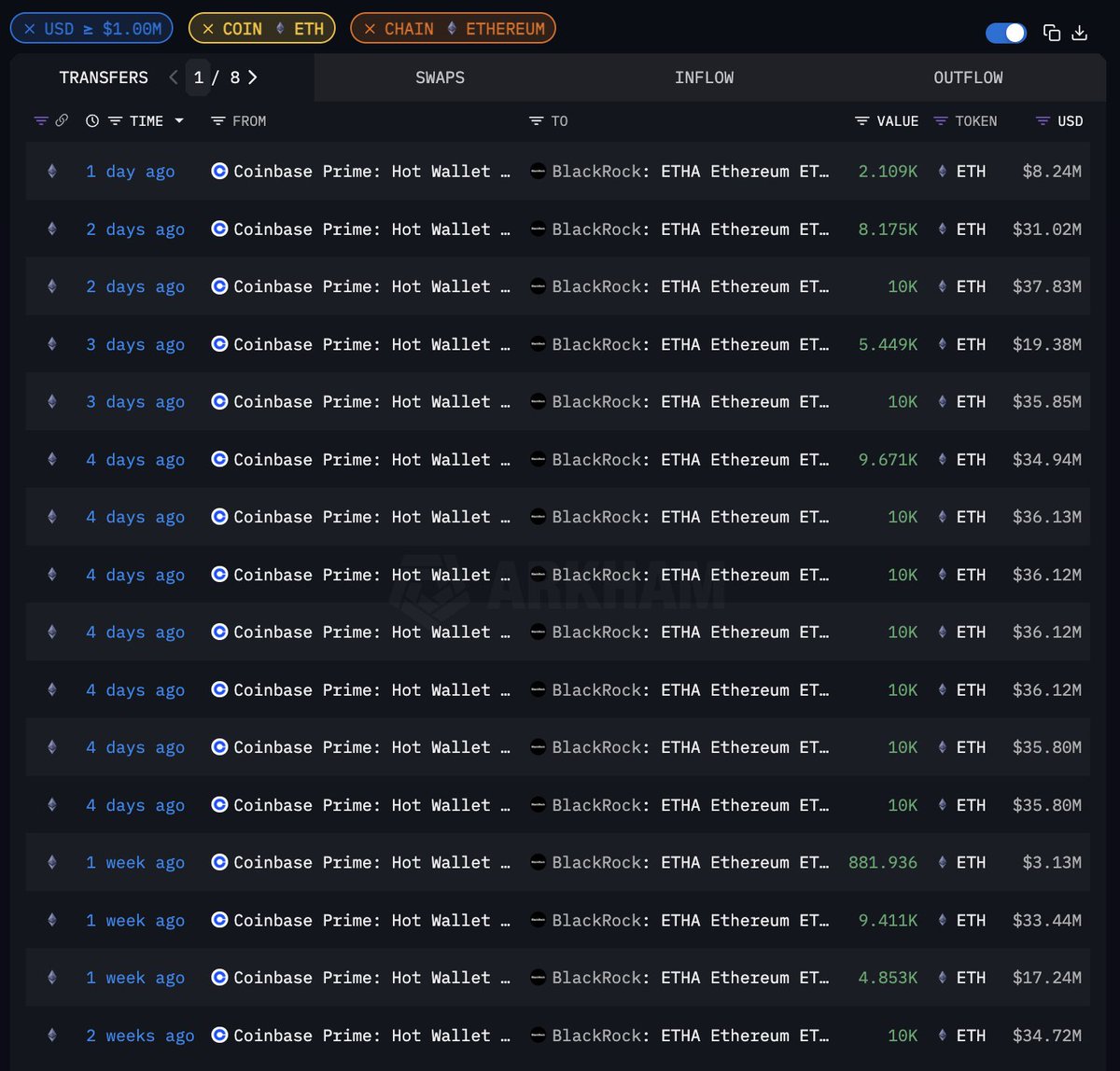Image resolution: width=1120 pixels, height=1071 pixels.
Task: Click the 881.936 value cell
Action: (883, 863)
